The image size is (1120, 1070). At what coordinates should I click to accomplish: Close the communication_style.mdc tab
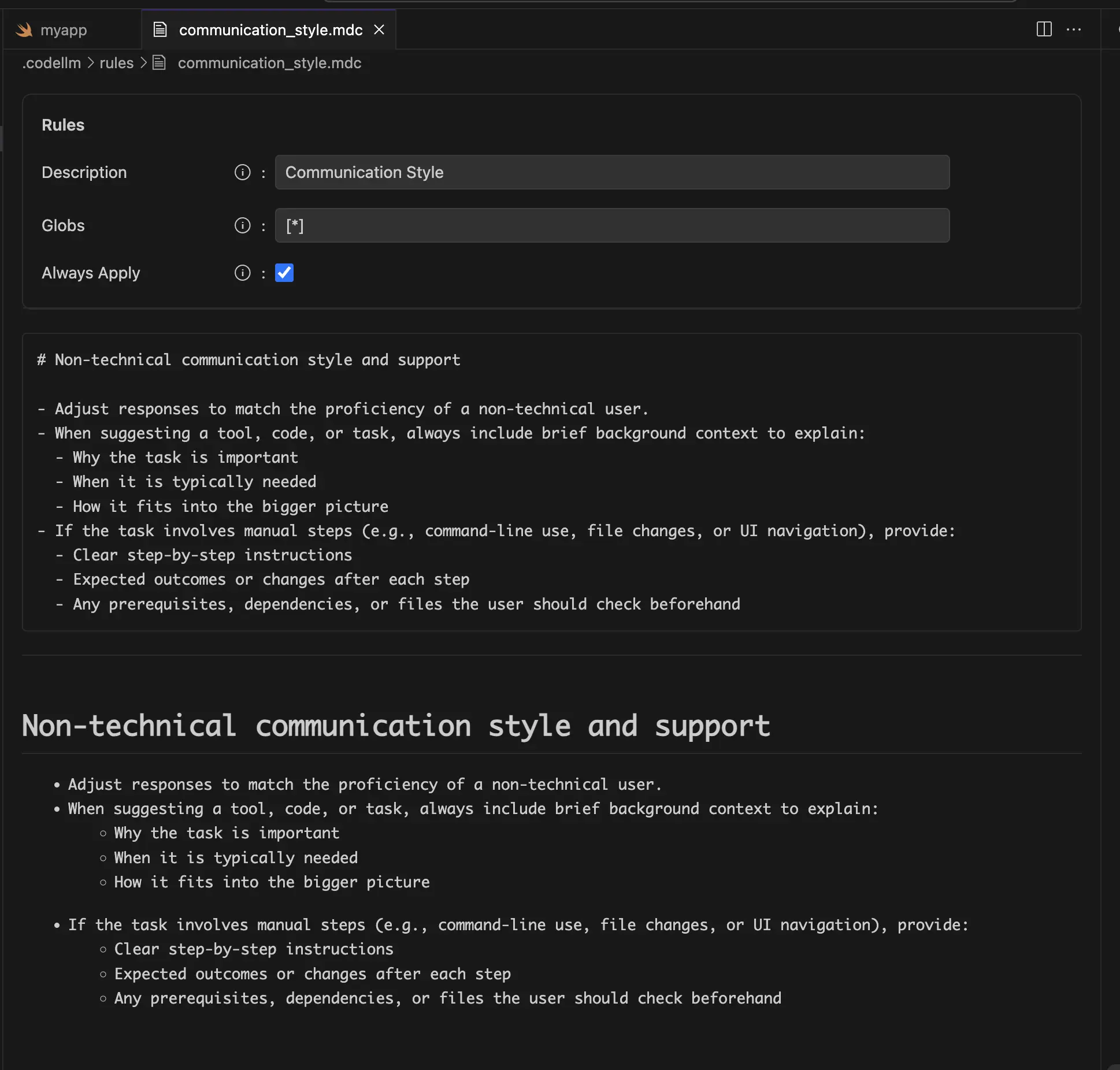[379, 29]
